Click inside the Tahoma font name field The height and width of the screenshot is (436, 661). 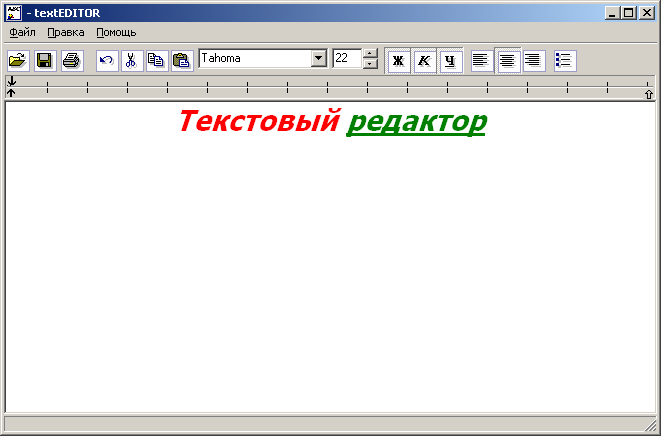click(x=255, y=58)
